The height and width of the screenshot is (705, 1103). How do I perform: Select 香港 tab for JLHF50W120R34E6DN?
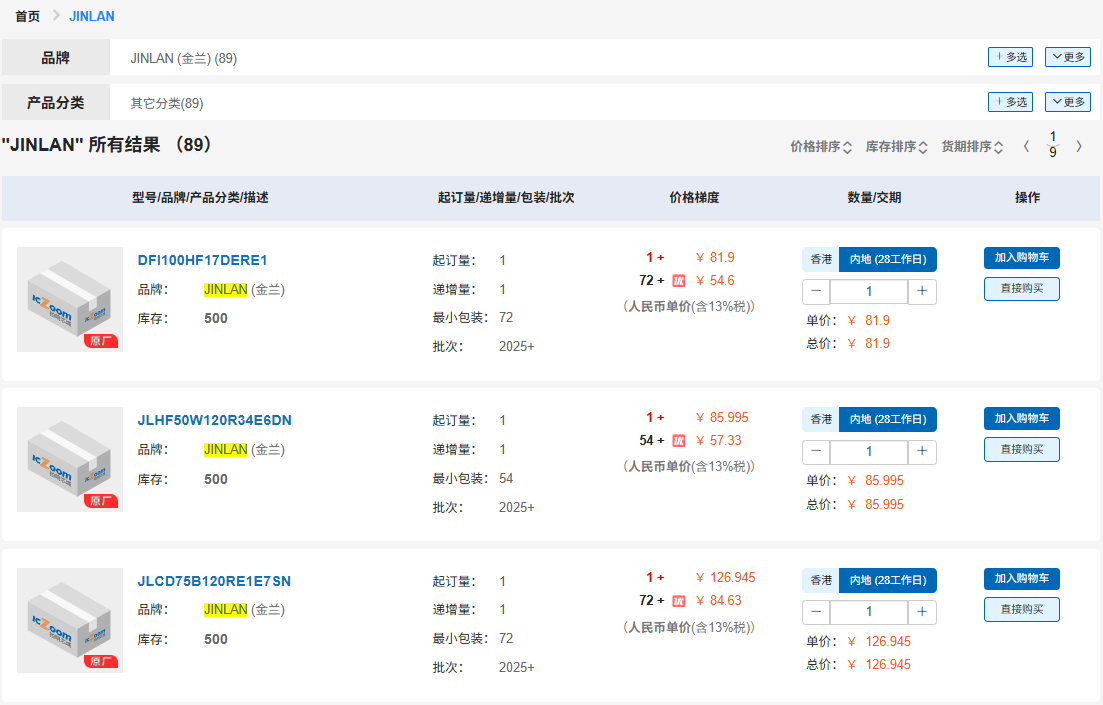[x=820, y=419]
